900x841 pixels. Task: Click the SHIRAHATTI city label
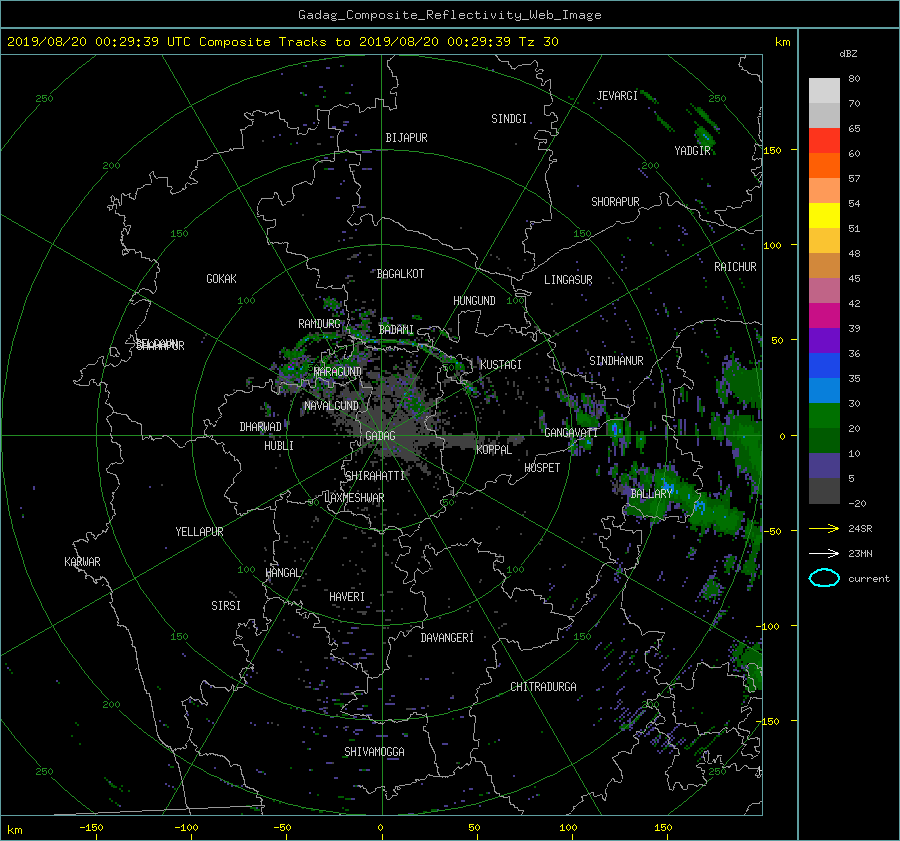[x=375, y=476]
